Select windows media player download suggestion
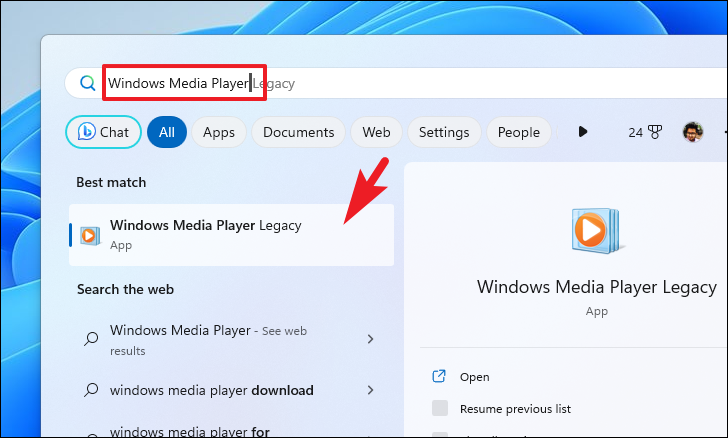This screenshot has height=438, width=728. [231, 390]
